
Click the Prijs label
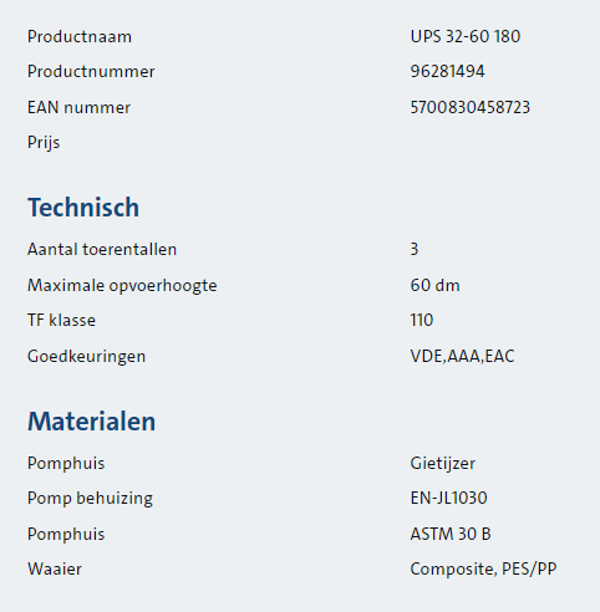(x=44, y=142)
